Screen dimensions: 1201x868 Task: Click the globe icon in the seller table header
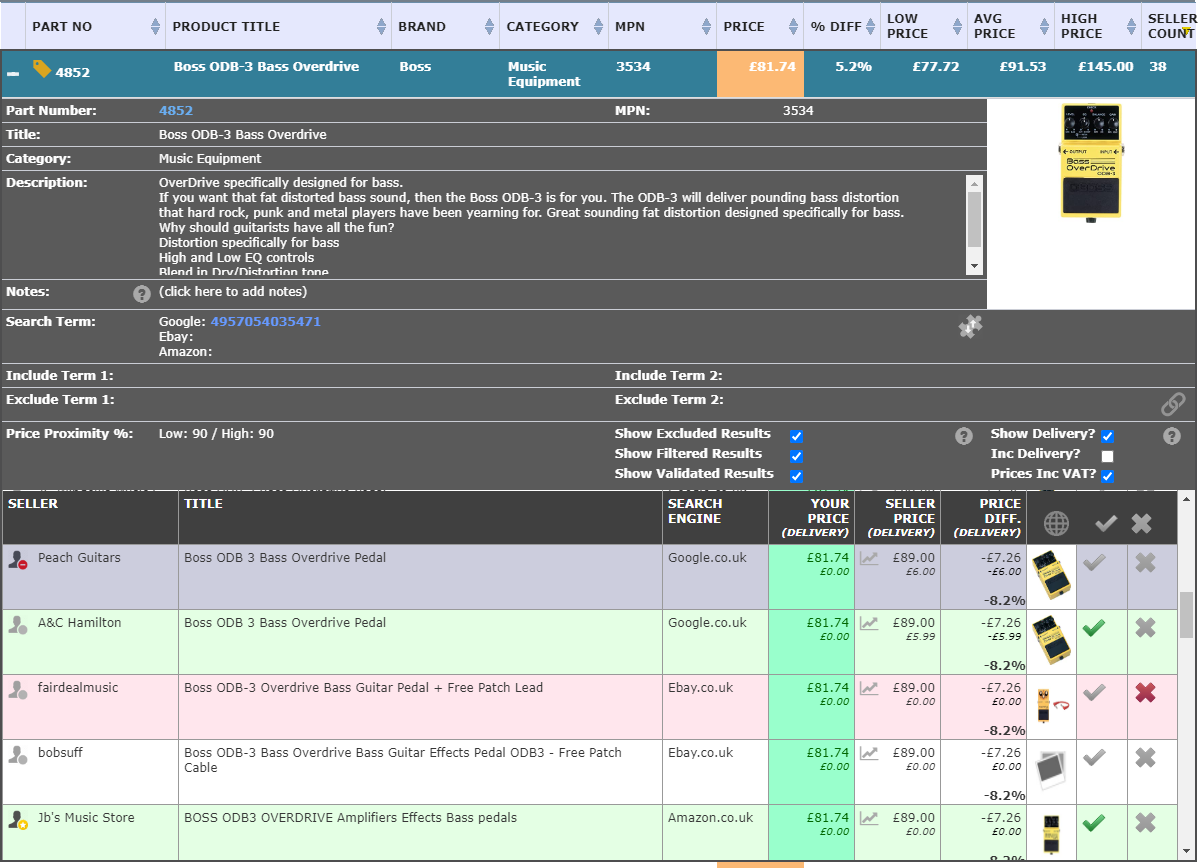[x=1056, y=523]
